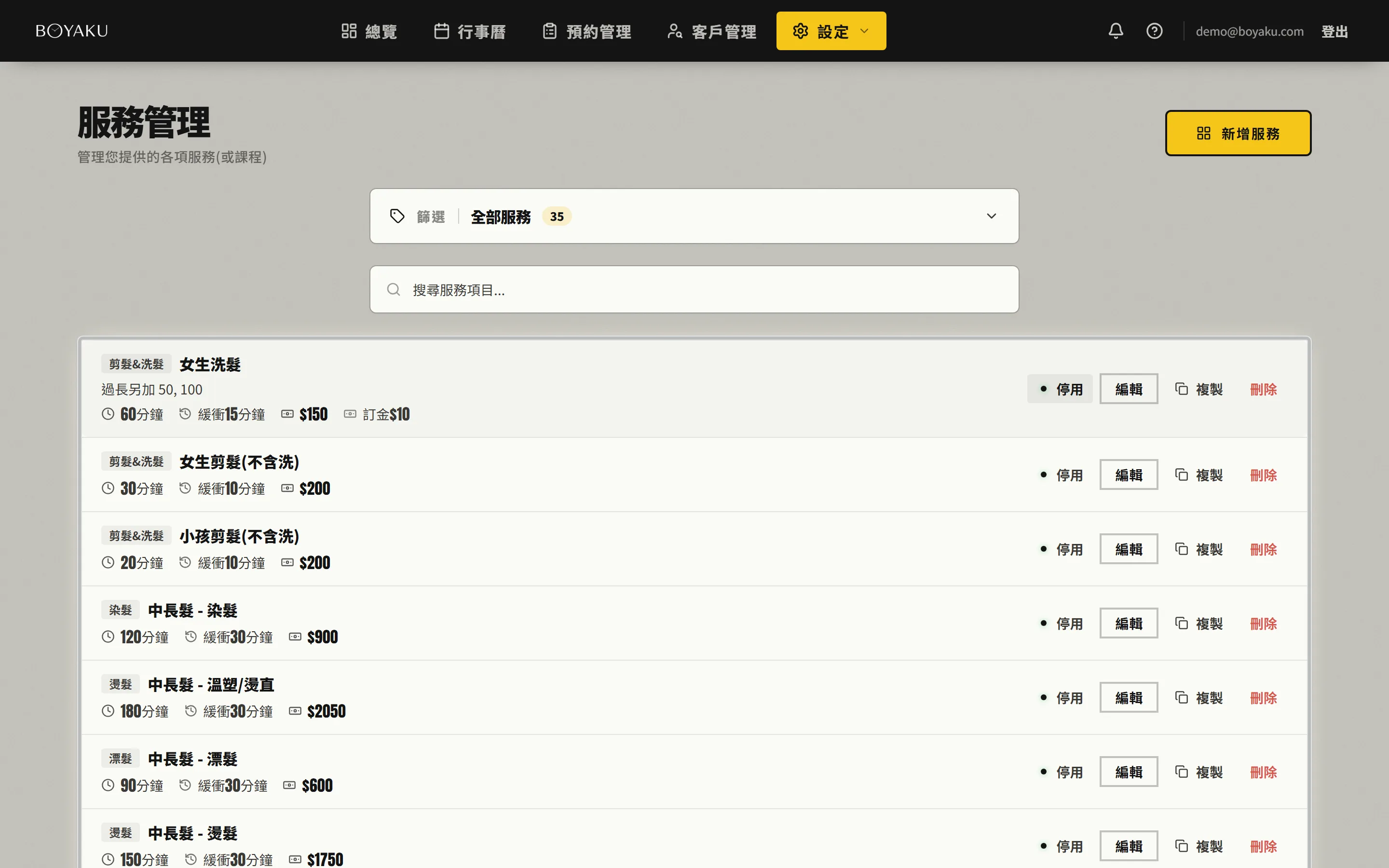Edit the 中長髮 - 漂髮 service
1389x868 pixels.
pos(1129,772)
